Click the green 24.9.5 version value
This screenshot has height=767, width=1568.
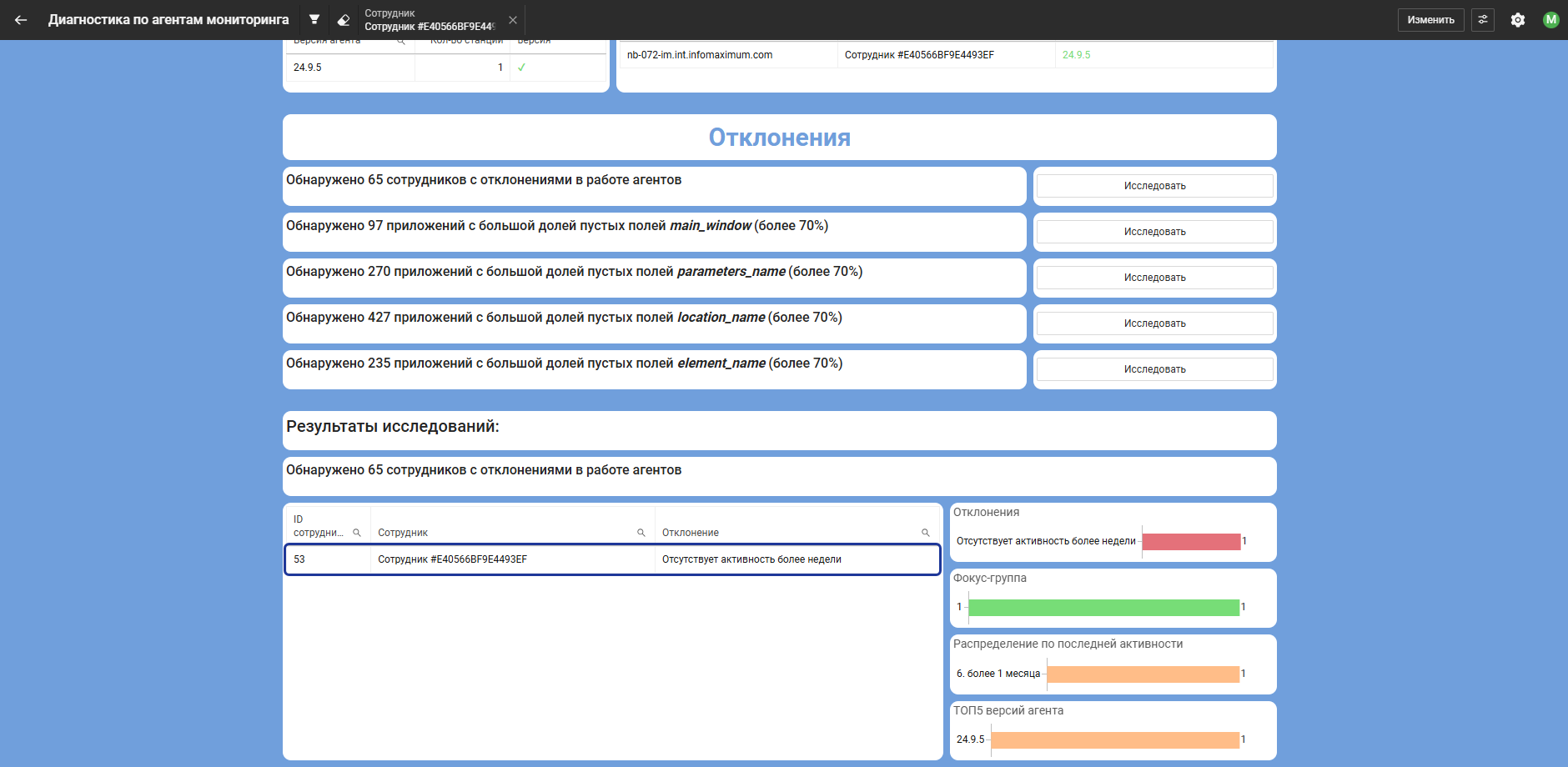(1076, 55)
